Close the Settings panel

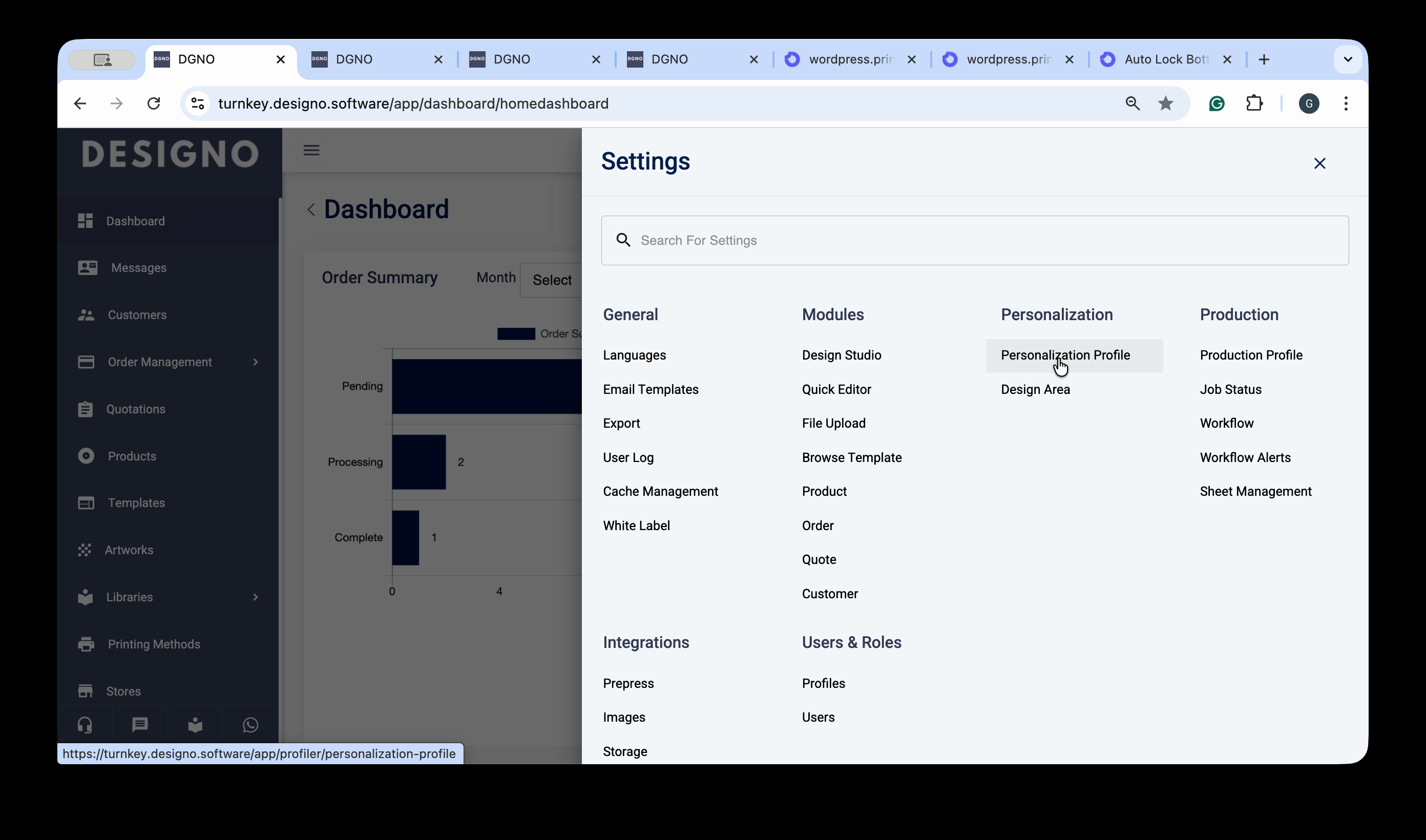[1319, 163]
